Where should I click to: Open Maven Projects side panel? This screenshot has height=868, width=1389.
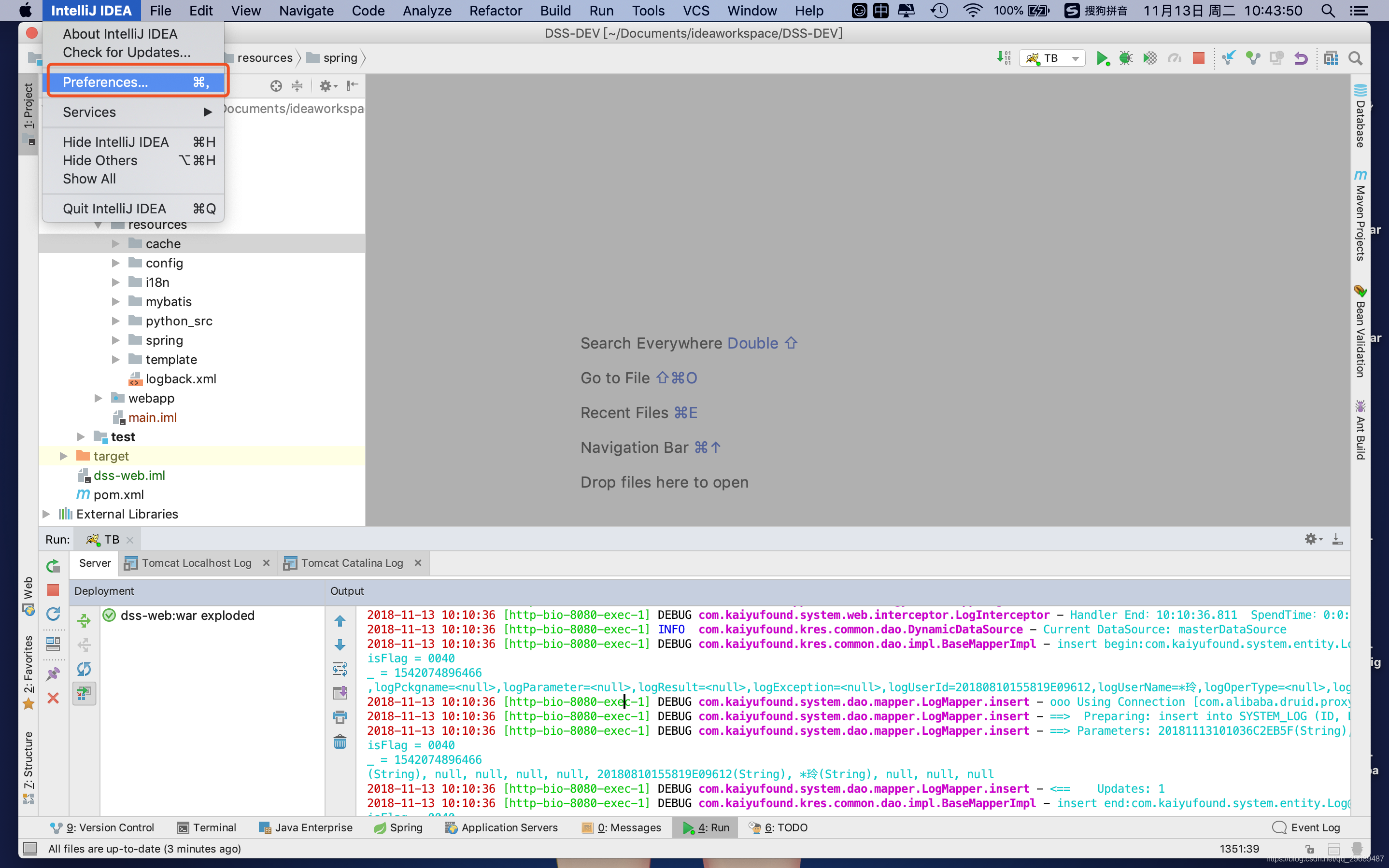click(1360, 215)
